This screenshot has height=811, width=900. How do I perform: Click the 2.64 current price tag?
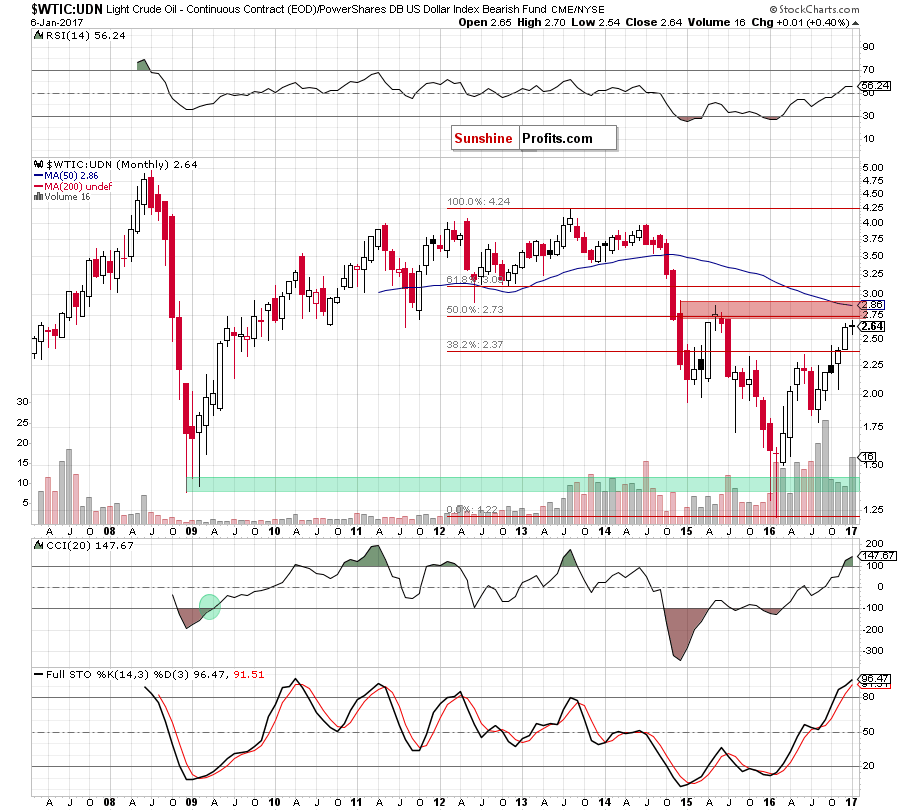[x=873, y=327]
